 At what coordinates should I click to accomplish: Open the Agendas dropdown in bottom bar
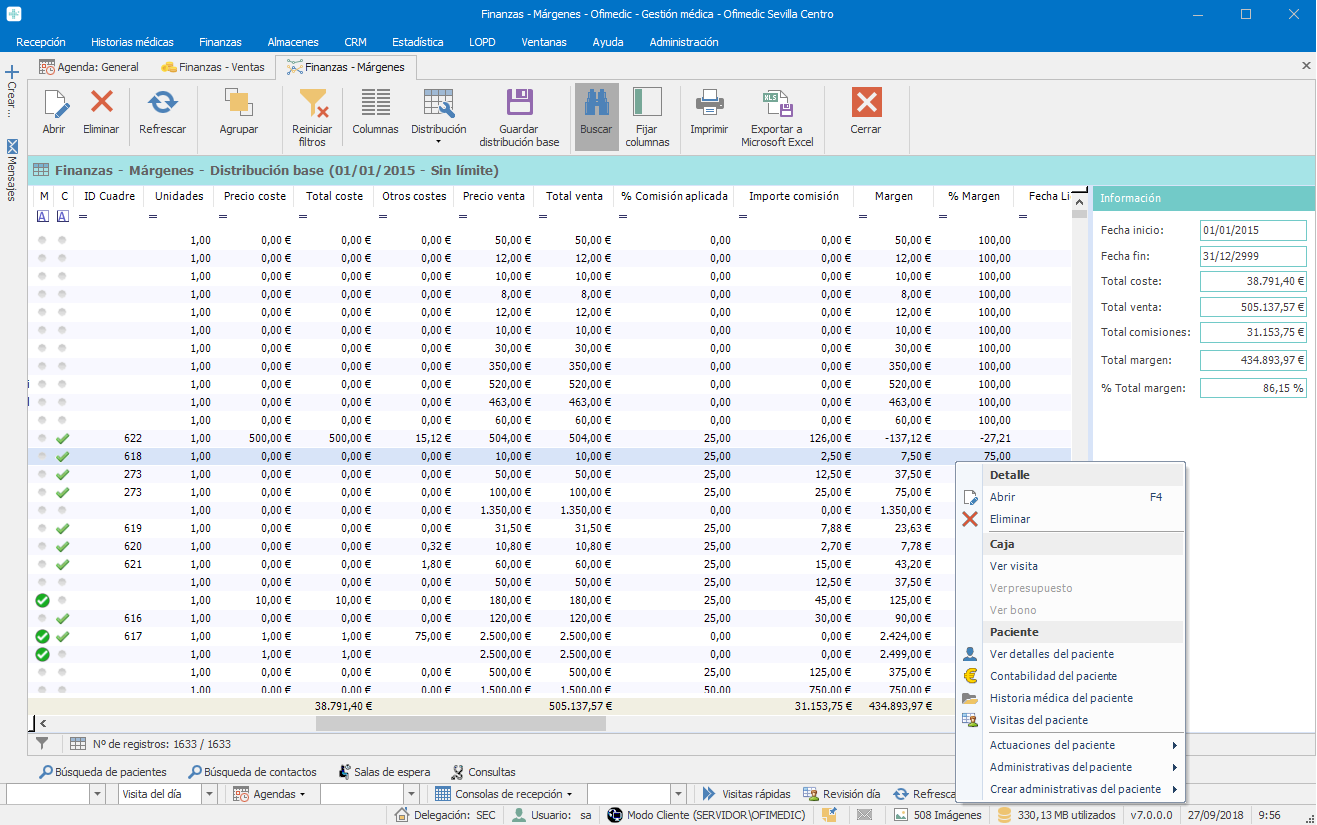click(x=271, y=794)
